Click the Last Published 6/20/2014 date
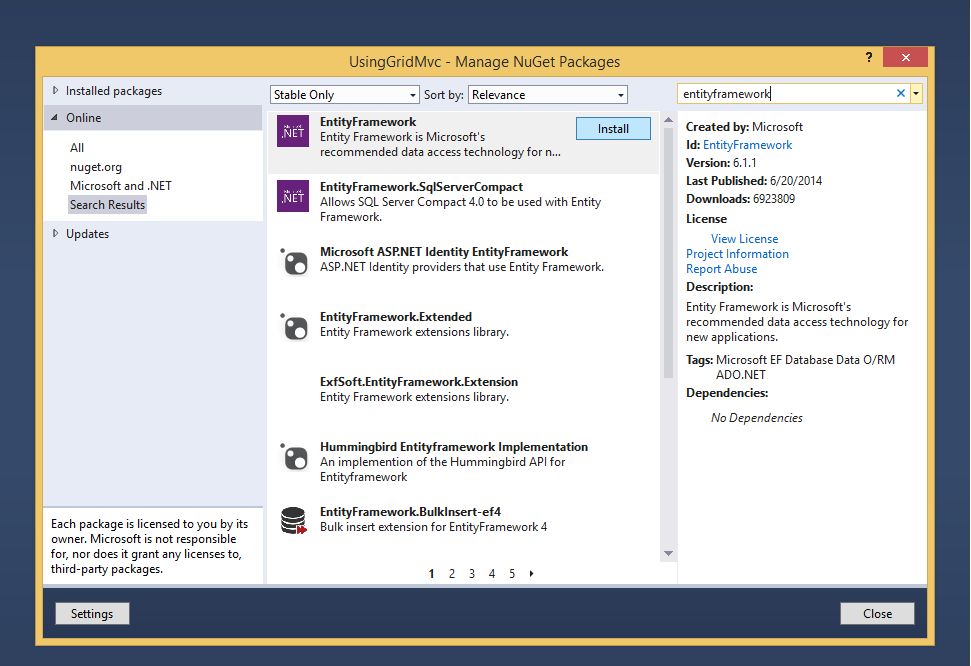Screen dimensions: 971x666 pos(796,181)
